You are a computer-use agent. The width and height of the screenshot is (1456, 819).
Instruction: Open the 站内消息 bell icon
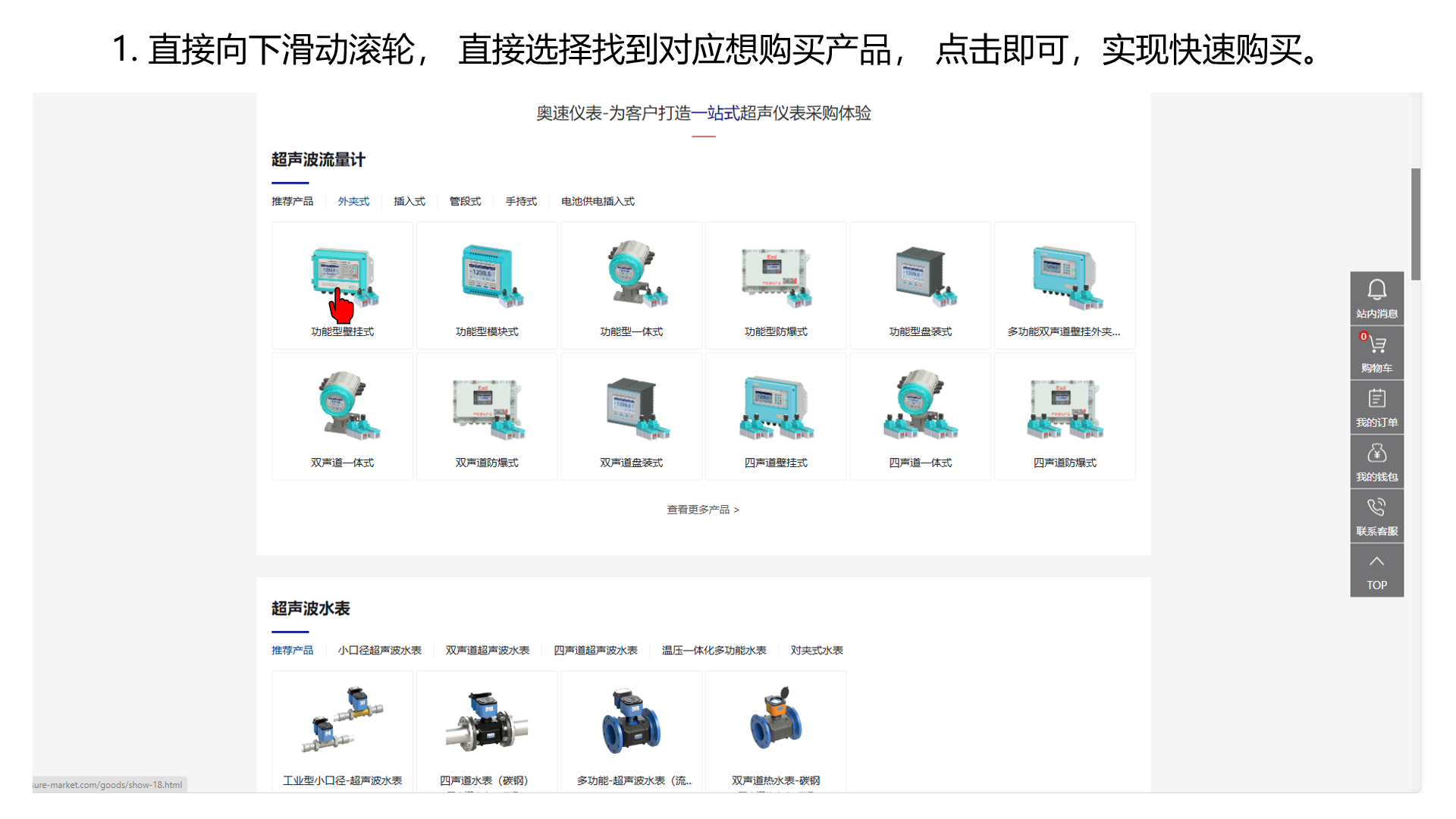tap(1376, 290)
